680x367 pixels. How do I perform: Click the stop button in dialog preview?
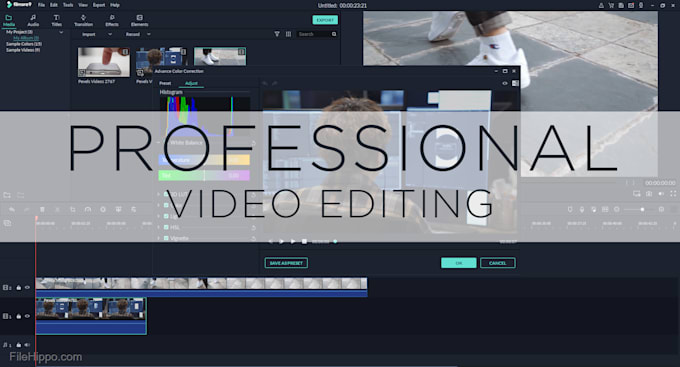(304, 241)
